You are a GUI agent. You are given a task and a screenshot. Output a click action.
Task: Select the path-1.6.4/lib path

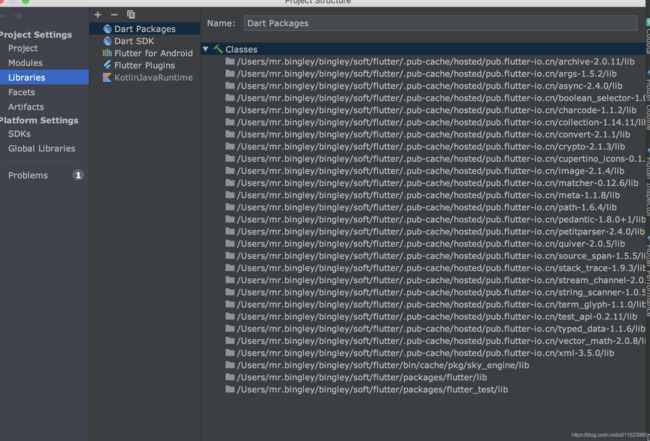pyautogui.click(x=427, y=207)
